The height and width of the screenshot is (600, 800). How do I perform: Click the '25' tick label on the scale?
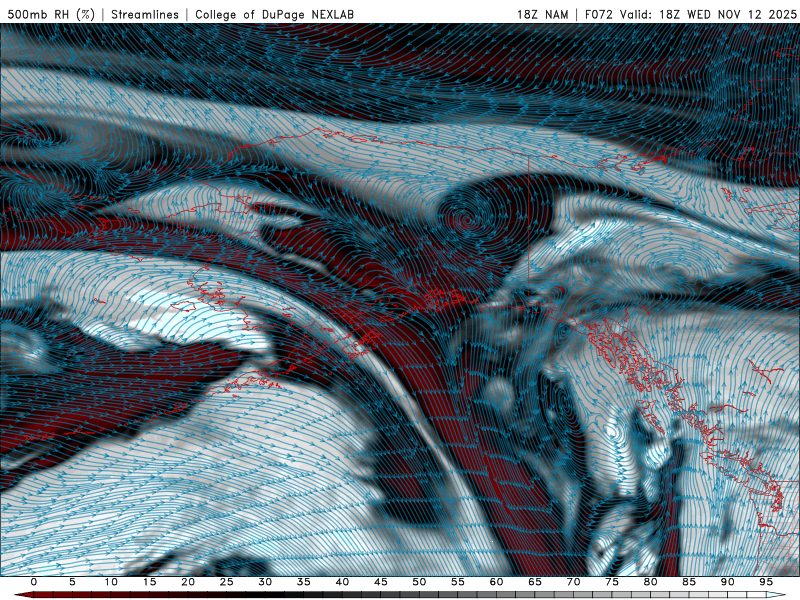point(227,582)
